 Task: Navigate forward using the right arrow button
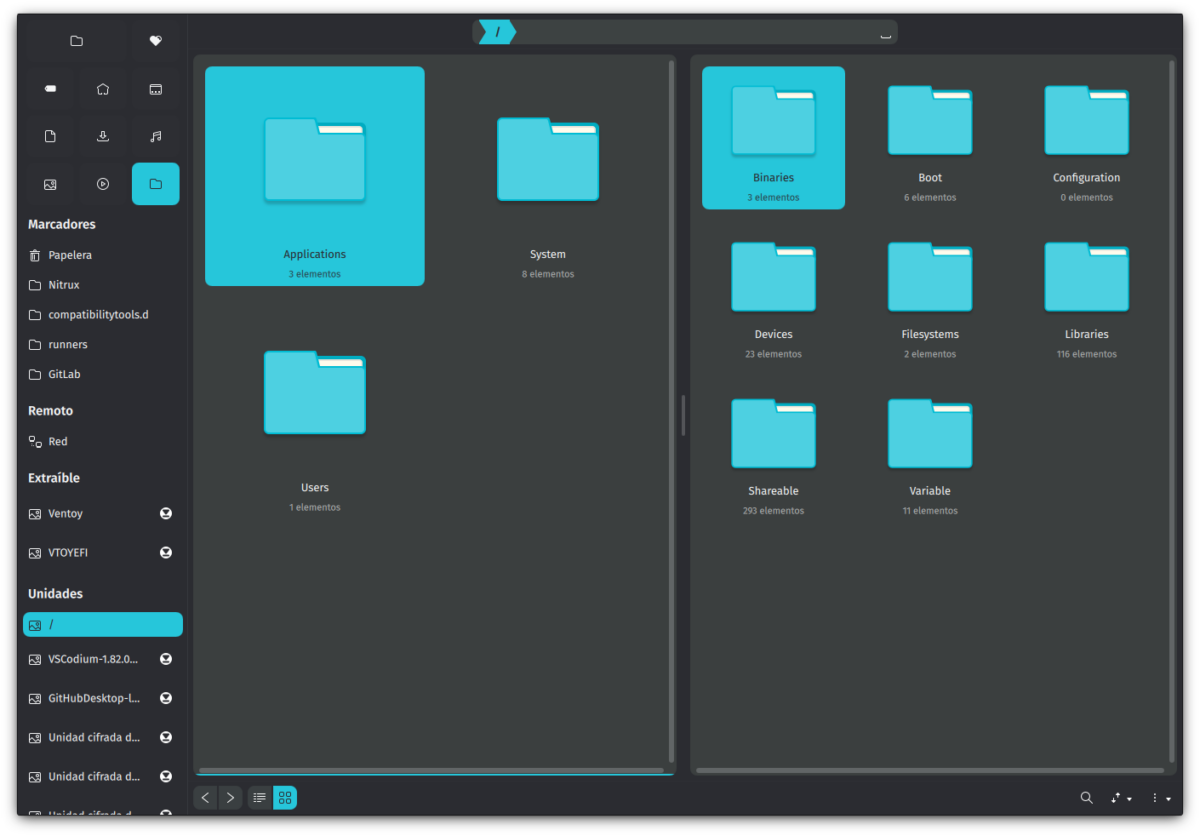point(230,797)
